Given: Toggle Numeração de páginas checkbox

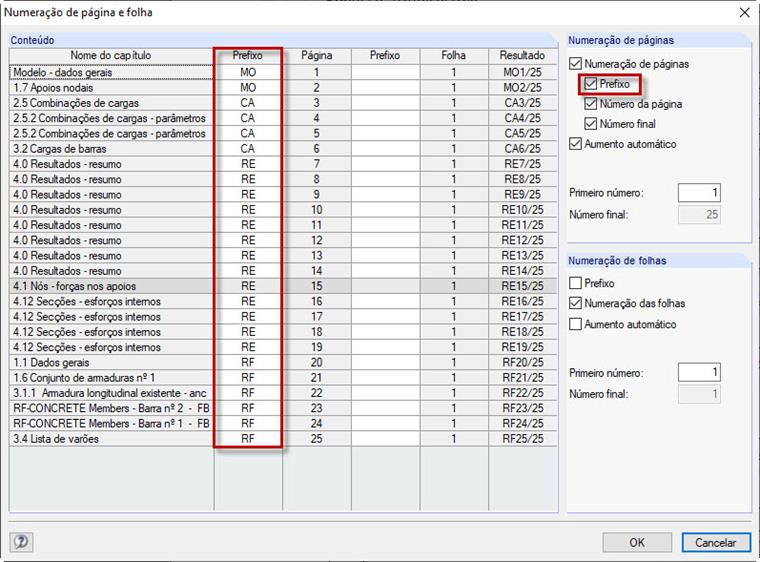Looking at the screenshot, I should tap(575, 64).
